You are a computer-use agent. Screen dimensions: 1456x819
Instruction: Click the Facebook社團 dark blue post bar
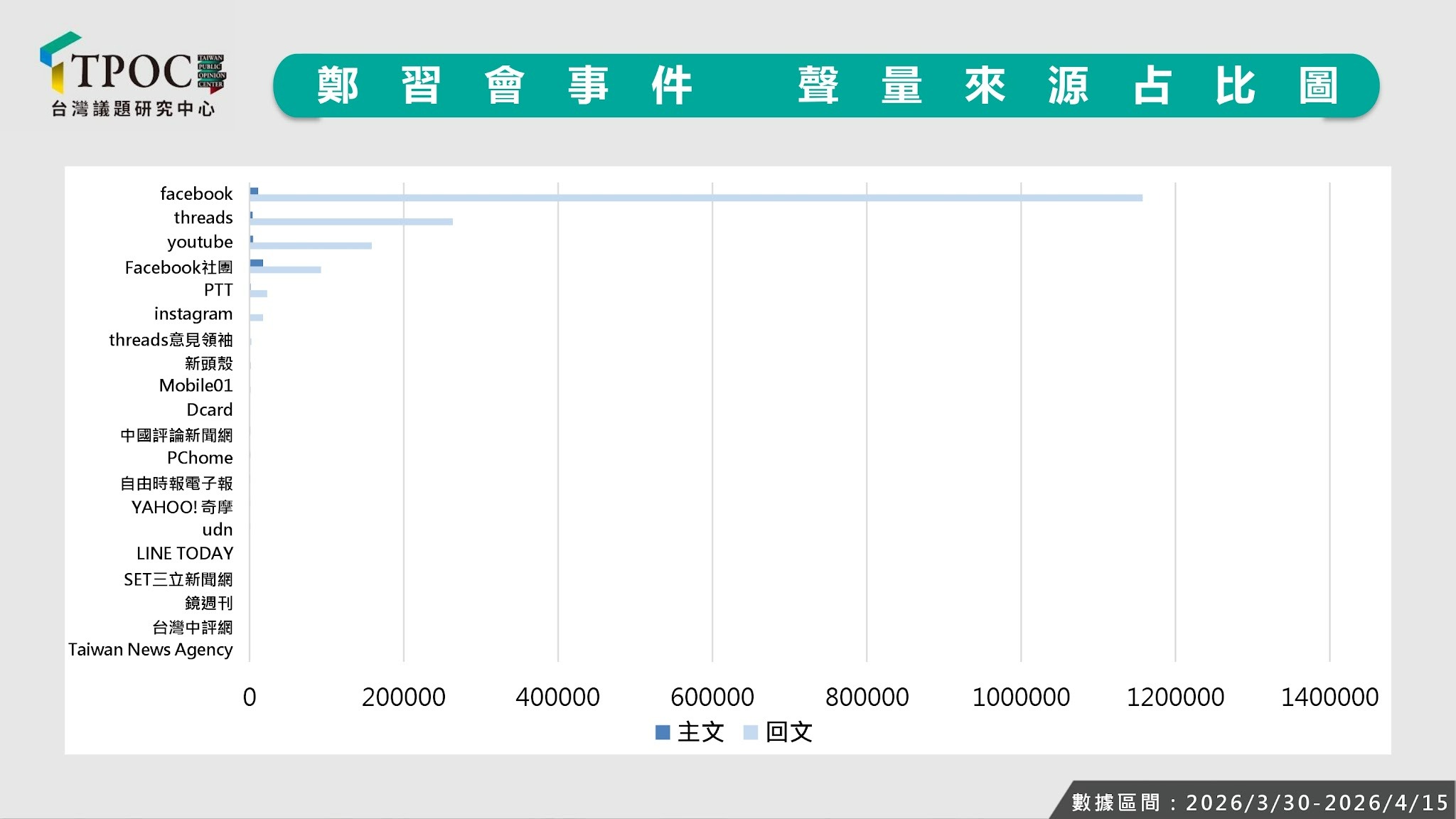tap(257, 263)
